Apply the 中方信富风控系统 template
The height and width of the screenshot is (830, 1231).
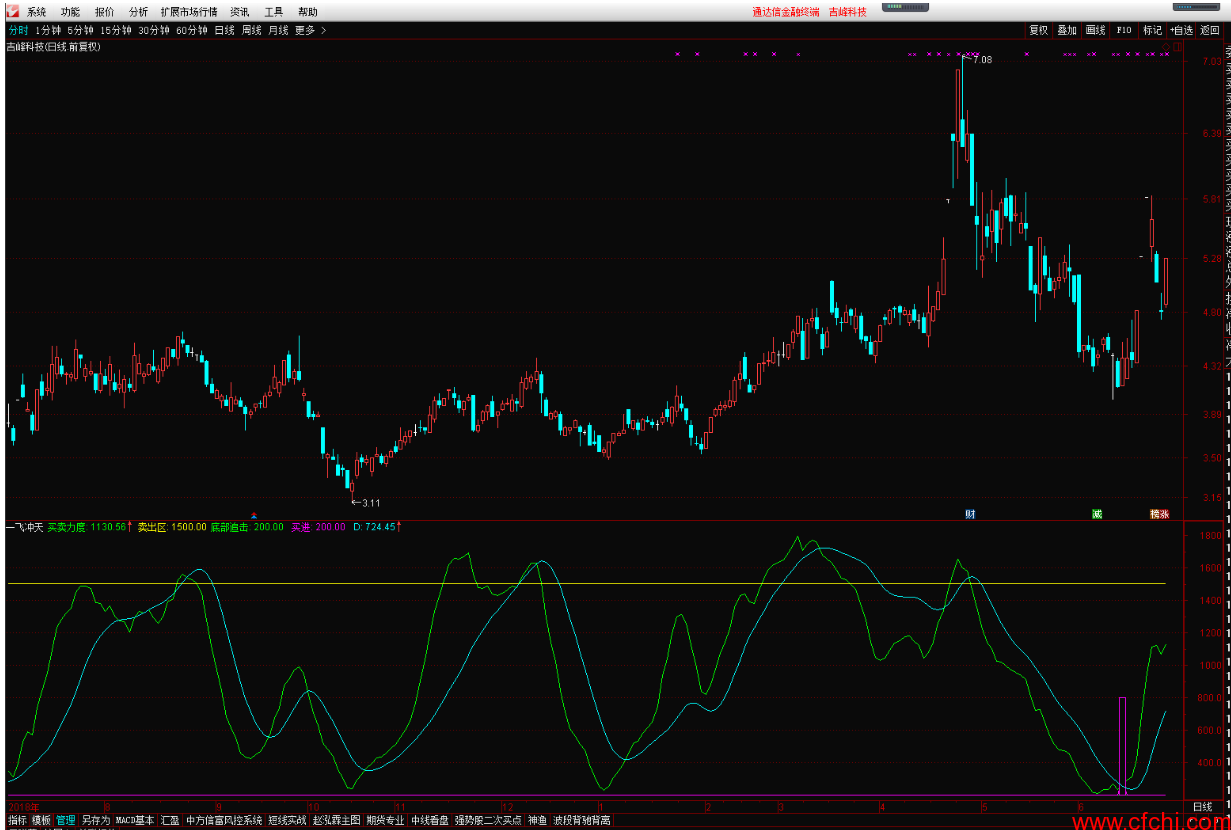coord(224,820)
